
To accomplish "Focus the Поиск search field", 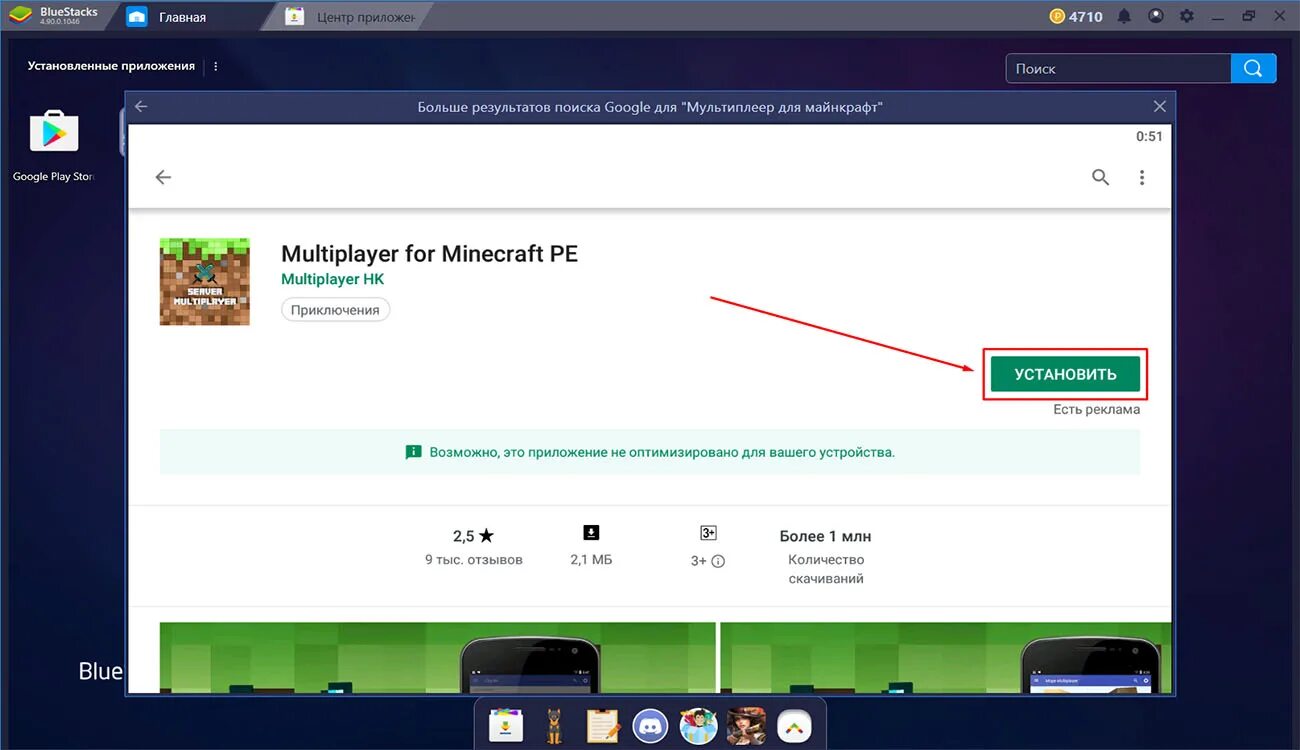I will (1118, 68).
